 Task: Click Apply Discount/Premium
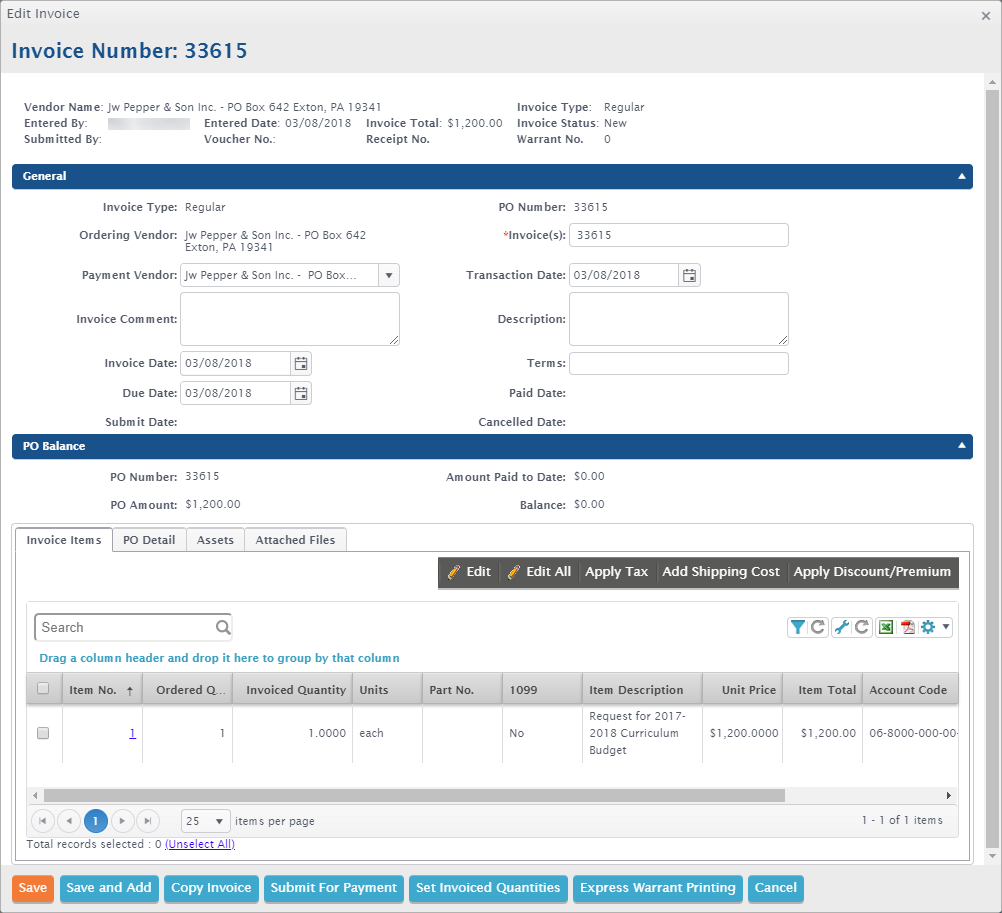(x=872, y=572)
